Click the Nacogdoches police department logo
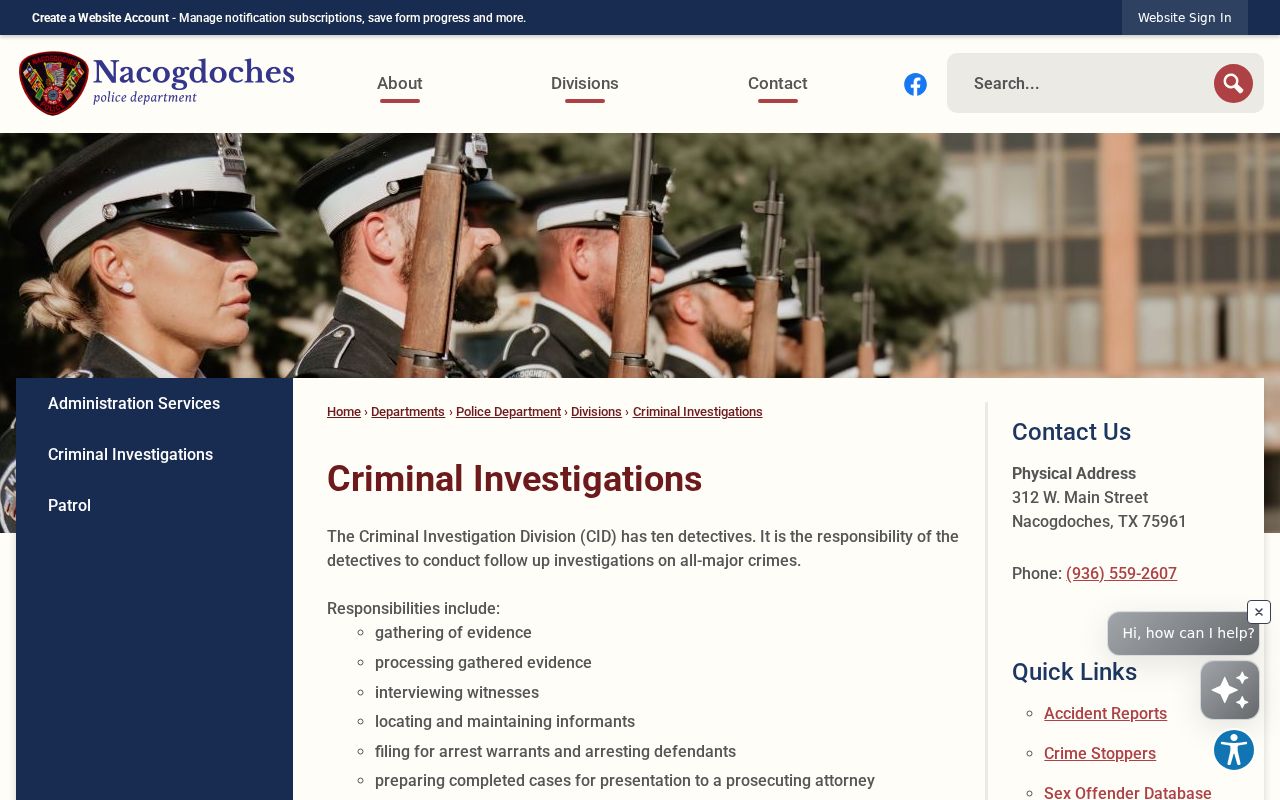This screenshot has height=800, width=1280. 157,83
